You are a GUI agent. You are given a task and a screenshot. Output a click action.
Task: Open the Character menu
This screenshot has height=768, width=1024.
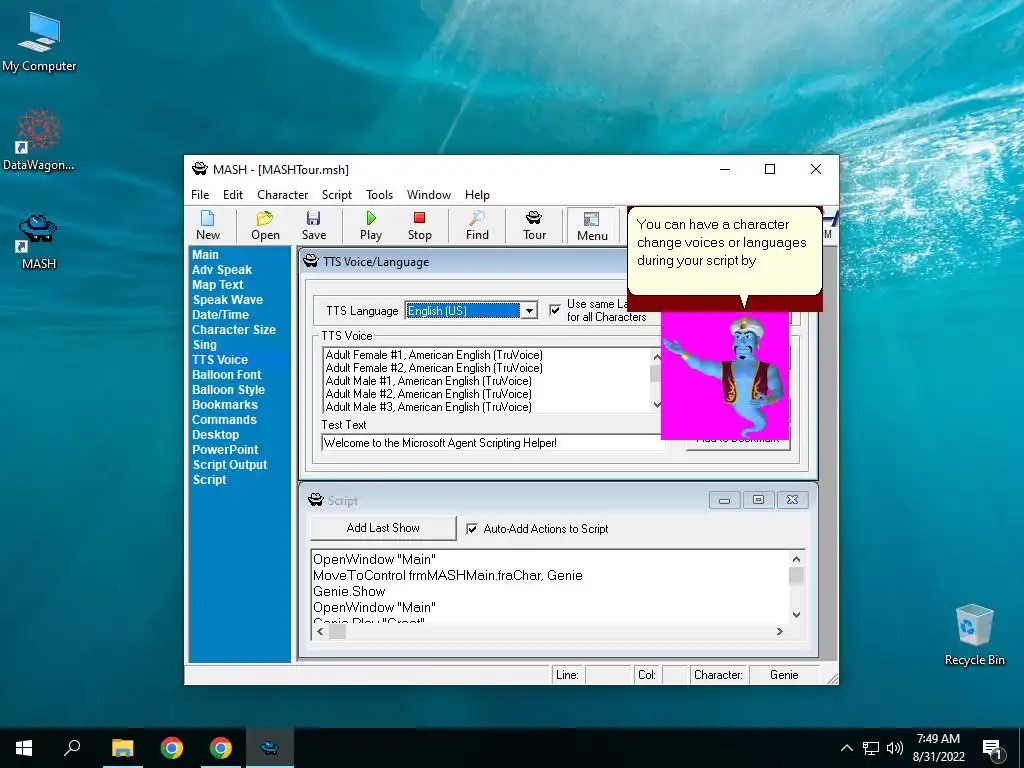282,195
